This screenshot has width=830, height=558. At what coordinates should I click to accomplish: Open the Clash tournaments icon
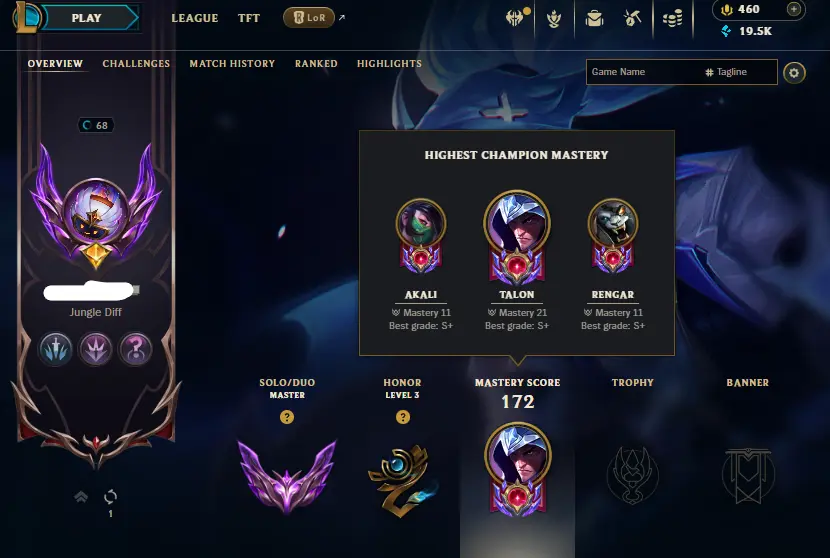(515, 18)
